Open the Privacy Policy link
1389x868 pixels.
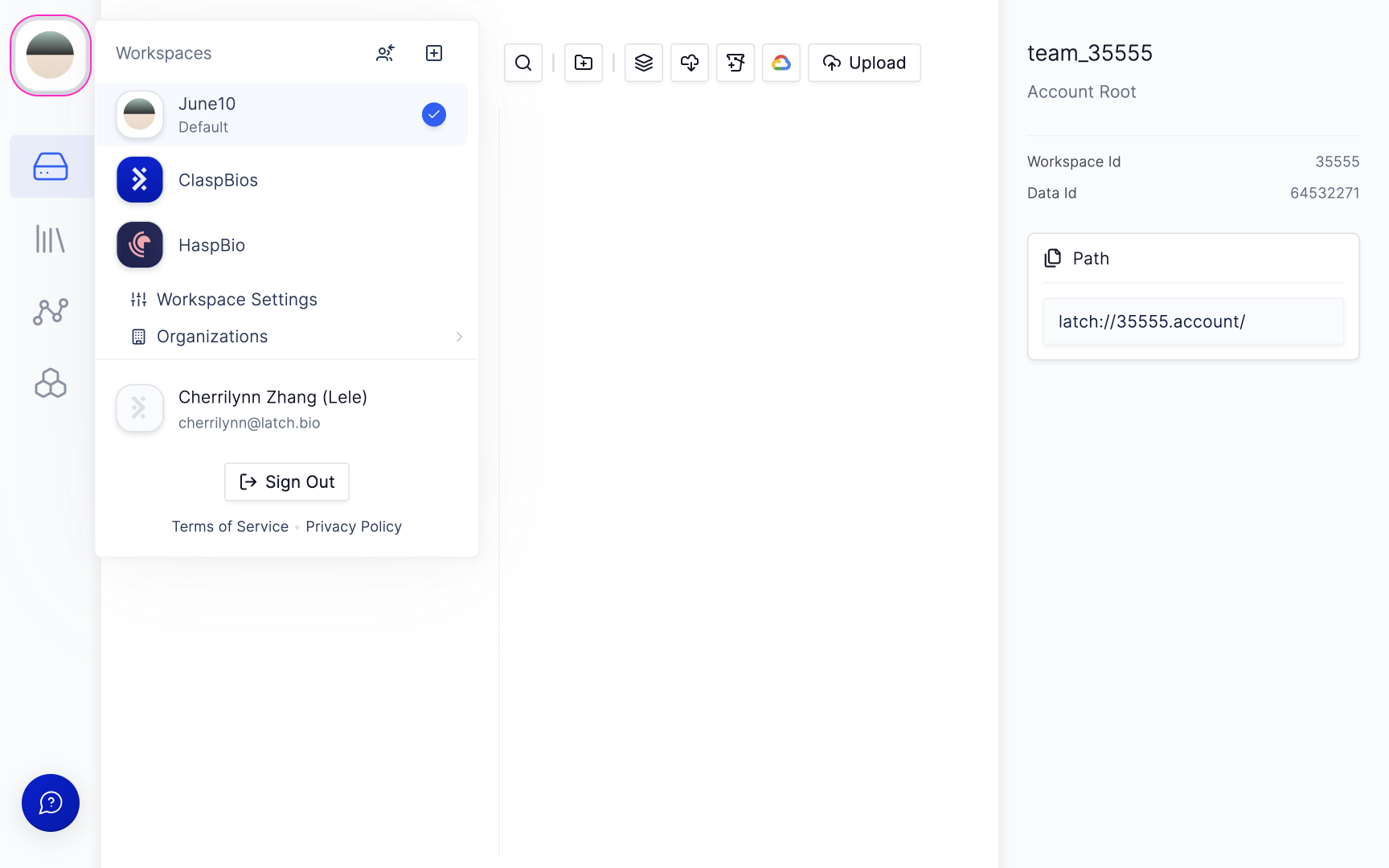pos(354,526)
